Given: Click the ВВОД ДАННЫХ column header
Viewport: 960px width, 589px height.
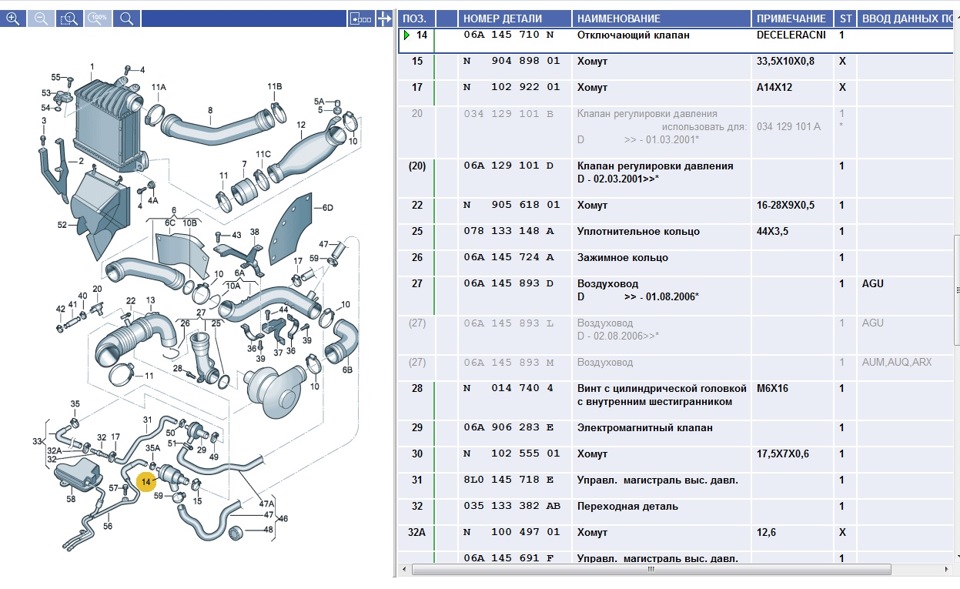Looking at the screenshot, I should 908,18.
